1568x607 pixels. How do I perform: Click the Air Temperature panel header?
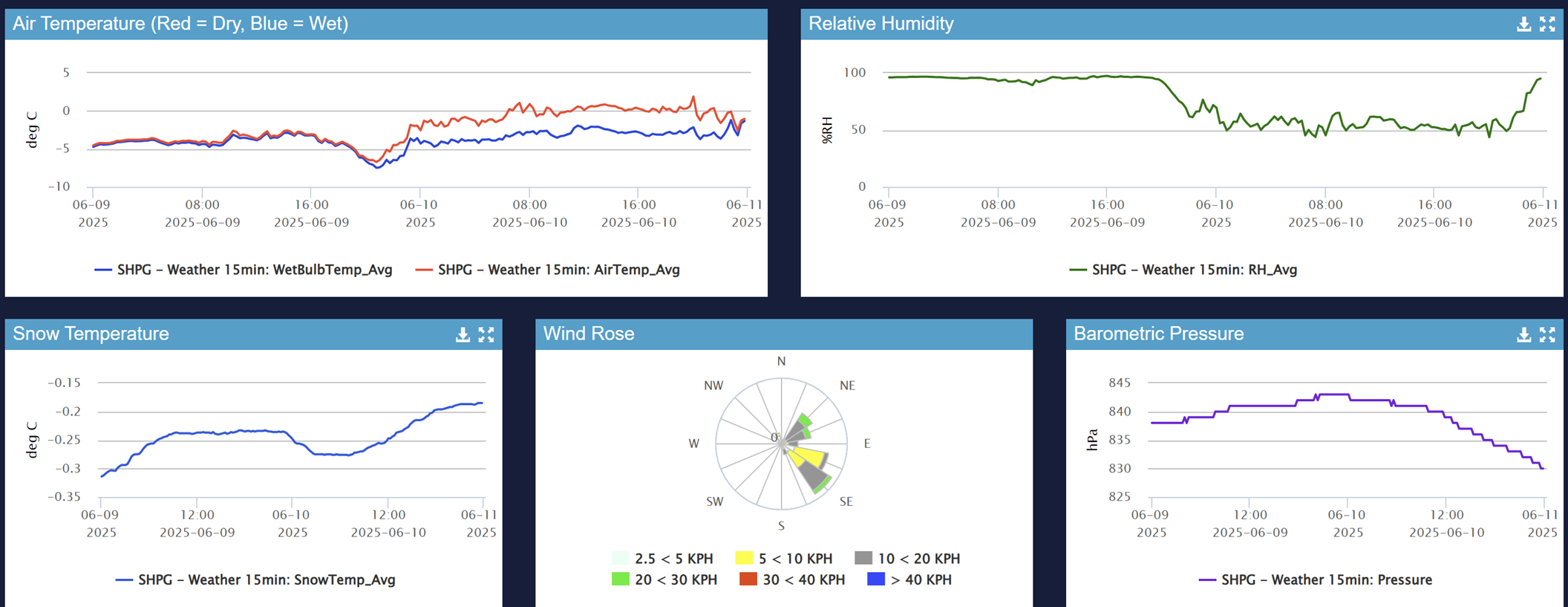[x=180, y=24]
